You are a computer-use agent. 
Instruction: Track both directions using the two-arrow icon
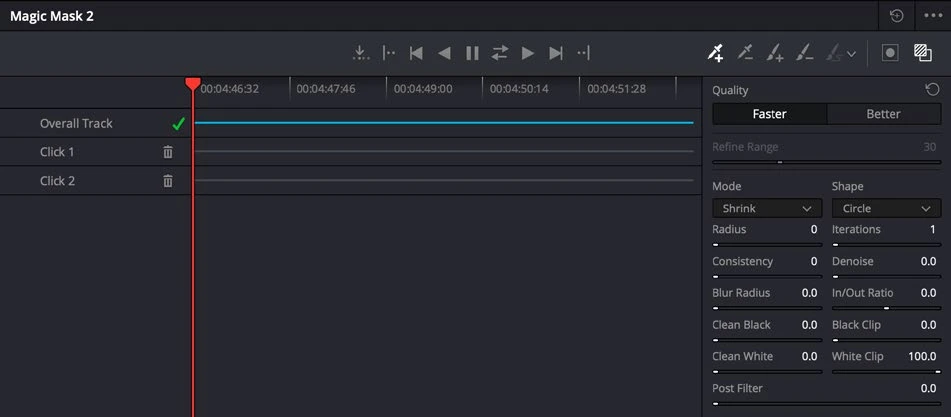(500, 53)
